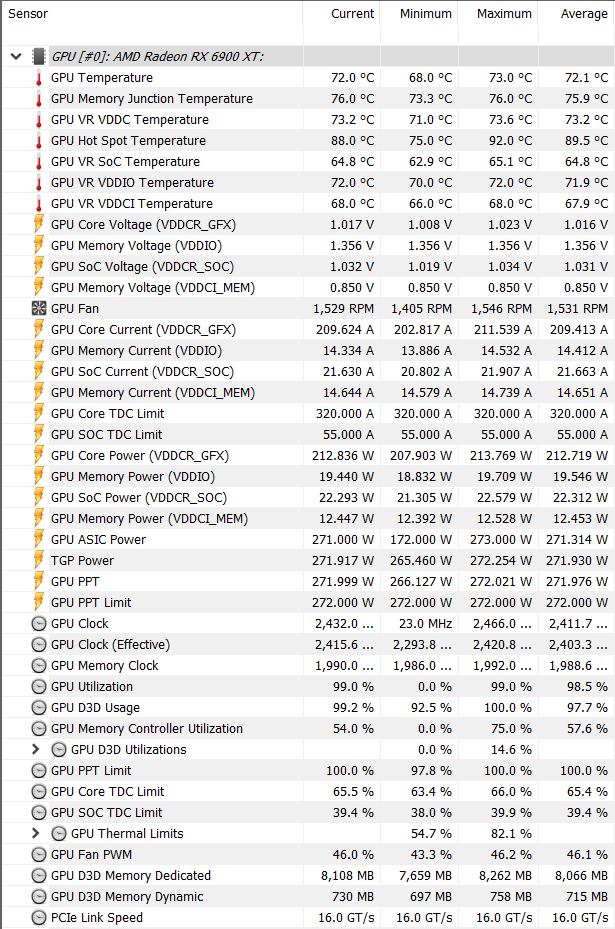Select the GPU Memory Power (VDDCI_MEM) row label
Image resolution: width=615 pixels, height=929 pixels.
[149, 519]
